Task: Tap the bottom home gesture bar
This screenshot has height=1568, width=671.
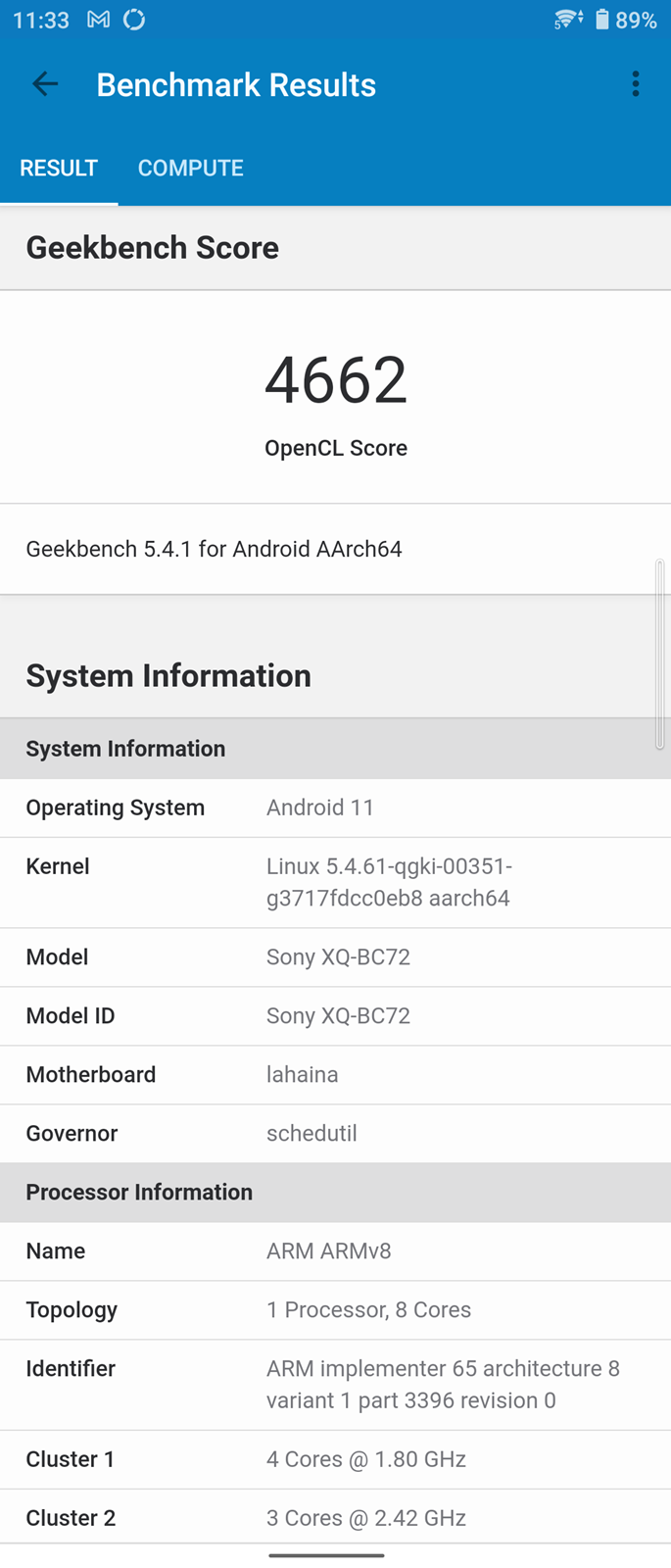Action: pyautogui.click(x=326, y=1555)
